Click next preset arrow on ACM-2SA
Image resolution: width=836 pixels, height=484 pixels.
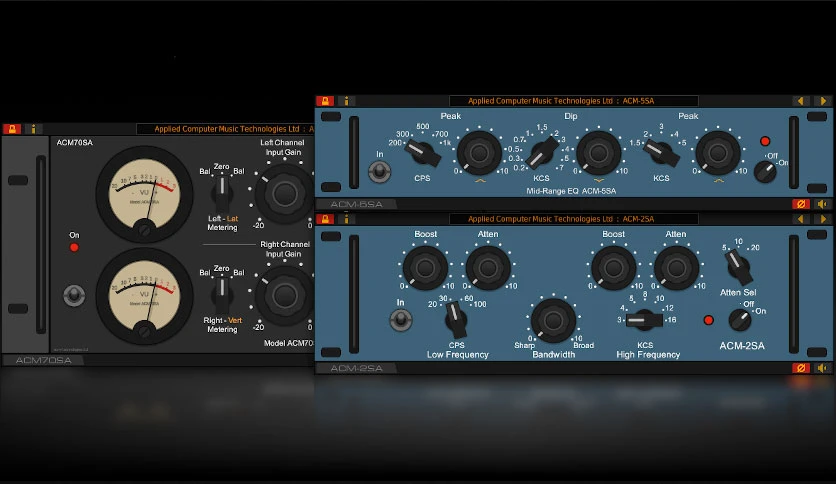823,219
